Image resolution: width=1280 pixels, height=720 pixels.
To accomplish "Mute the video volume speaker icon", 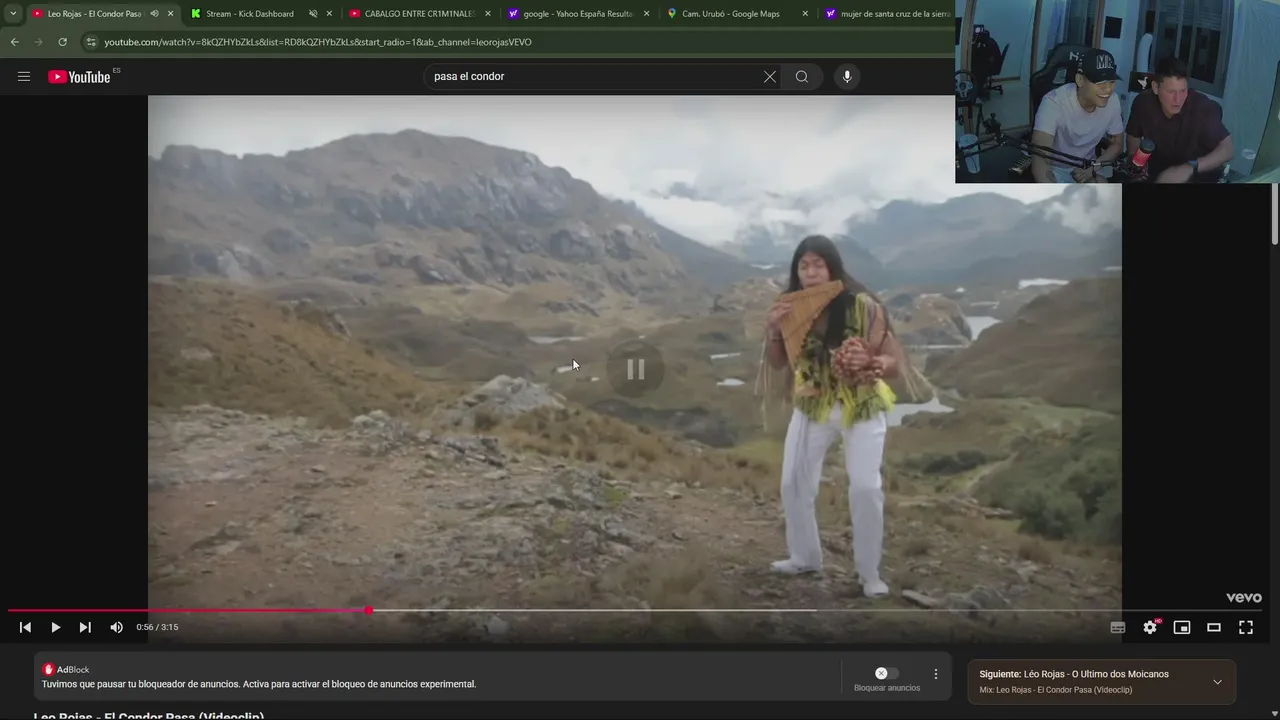I will (x=116, y=627).
